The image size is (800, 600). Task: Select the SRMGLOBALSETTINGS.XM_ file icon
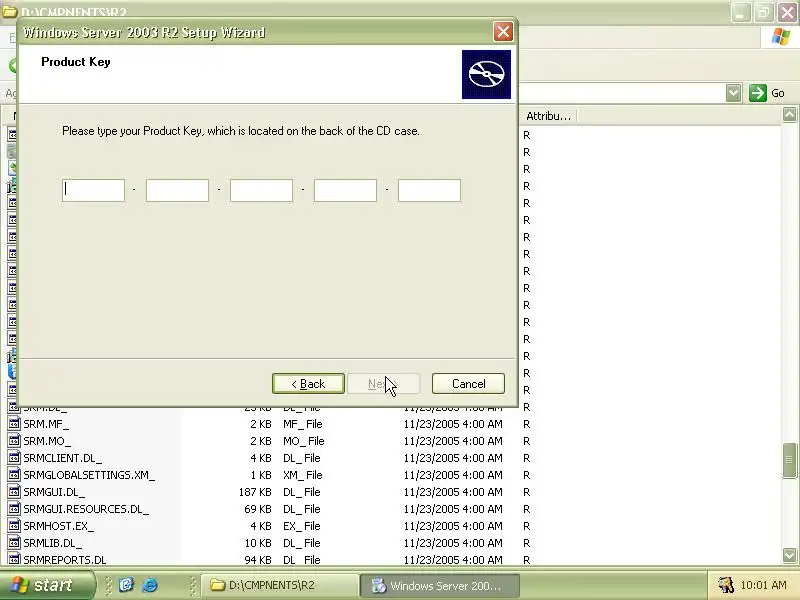(x=14, y=475)
